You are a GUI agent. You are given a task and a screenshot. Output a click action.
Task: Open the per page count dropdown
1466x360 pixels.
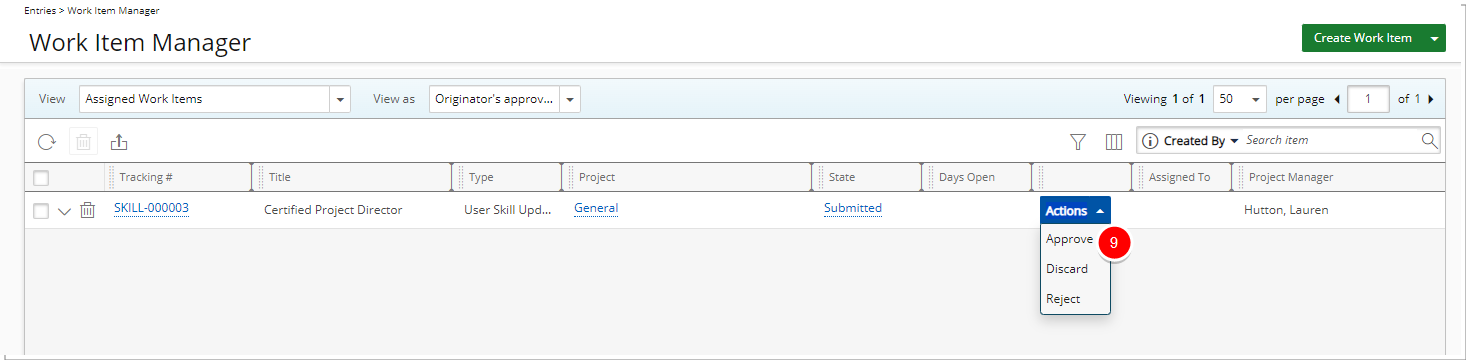[x=1240, y=99]
